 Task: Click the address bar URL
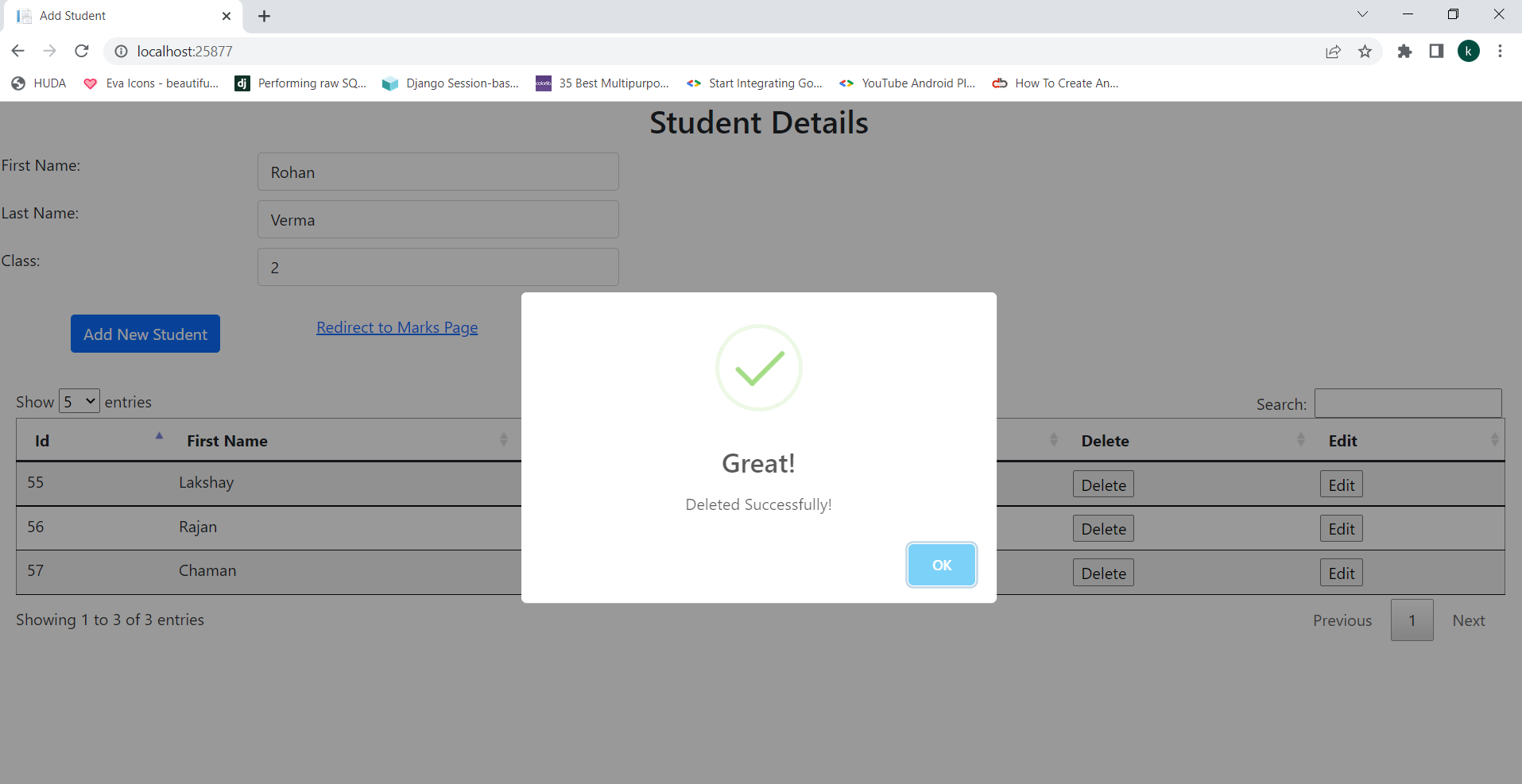184,52
